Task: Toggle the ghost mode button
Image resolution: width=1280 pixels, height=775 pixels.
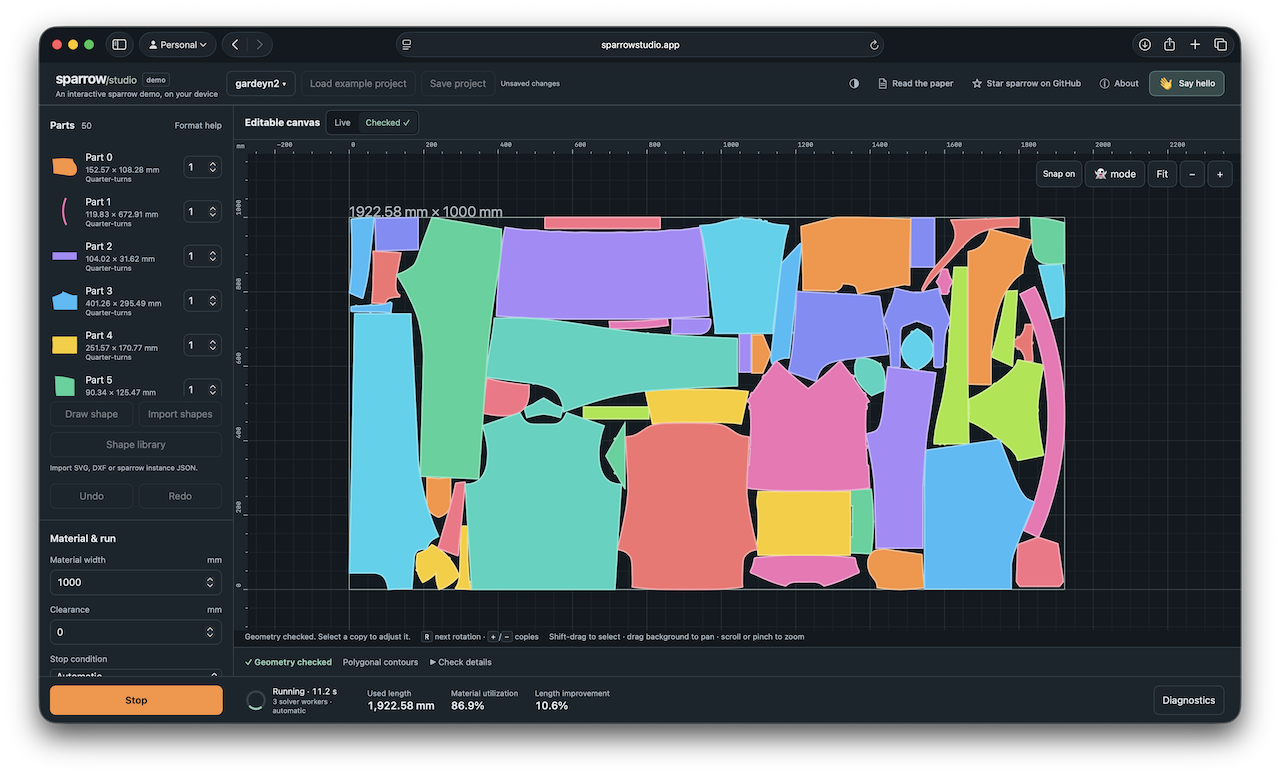Action: (x=1115, y=174)
